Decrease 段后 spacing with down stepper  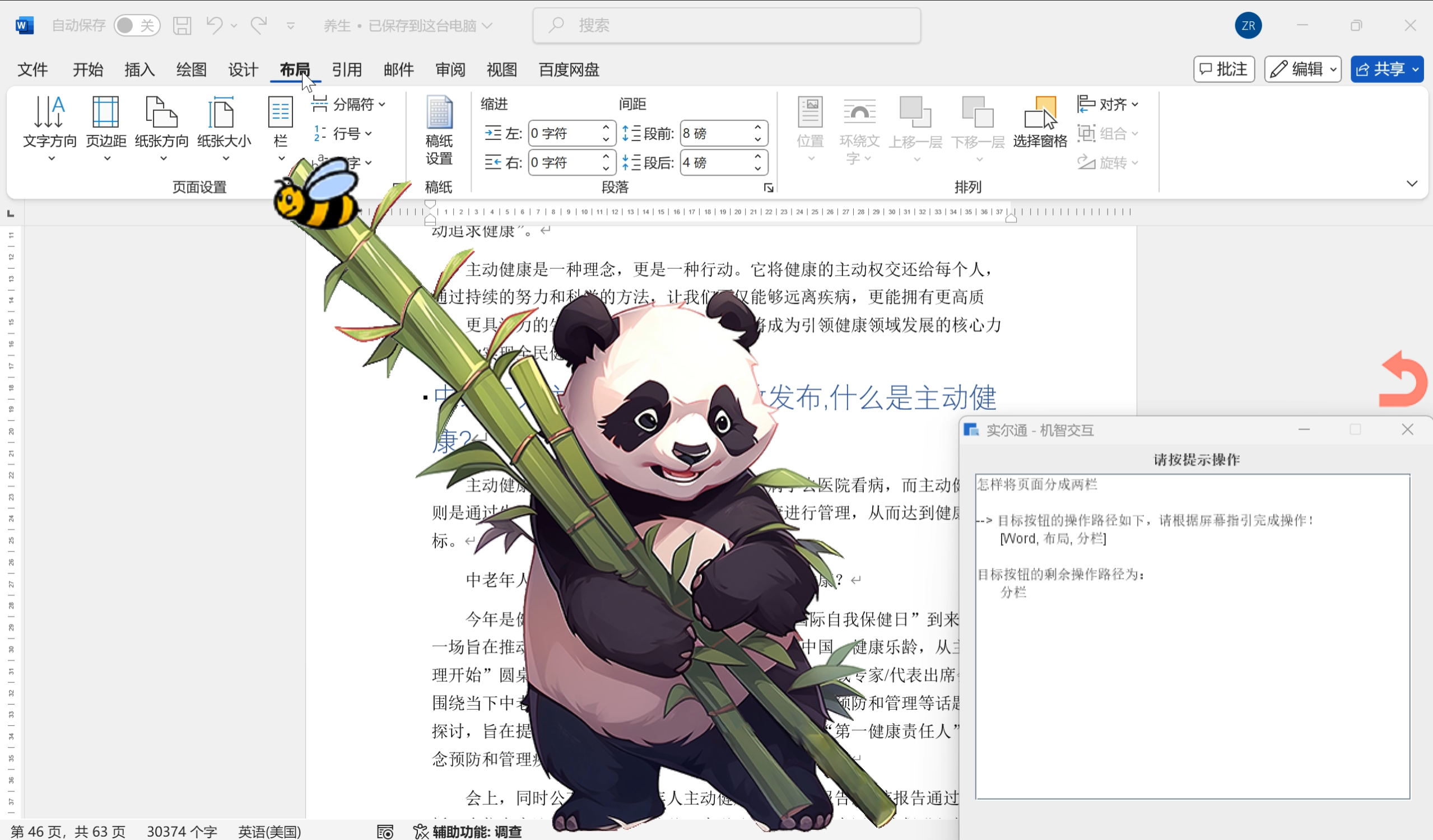click(x=758, y=169)
